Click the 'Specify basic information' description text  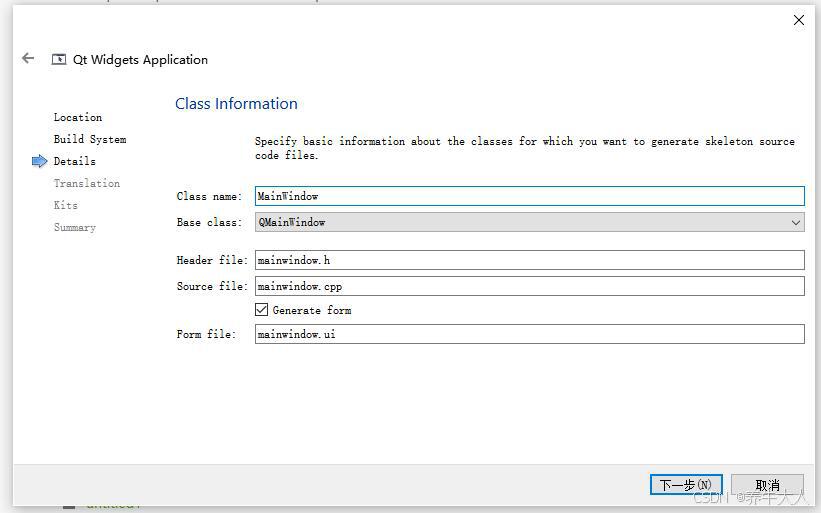tap(525, 148)
